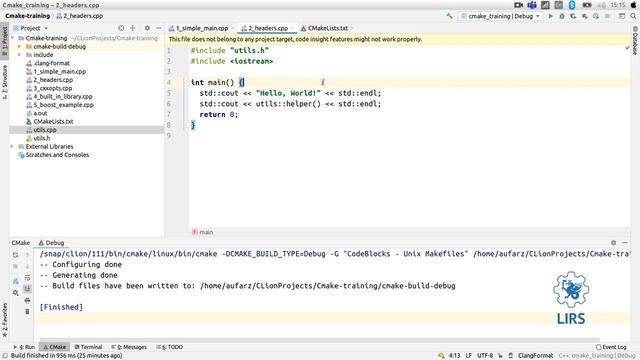Open the Terminal tool window

tap(88, 347)
